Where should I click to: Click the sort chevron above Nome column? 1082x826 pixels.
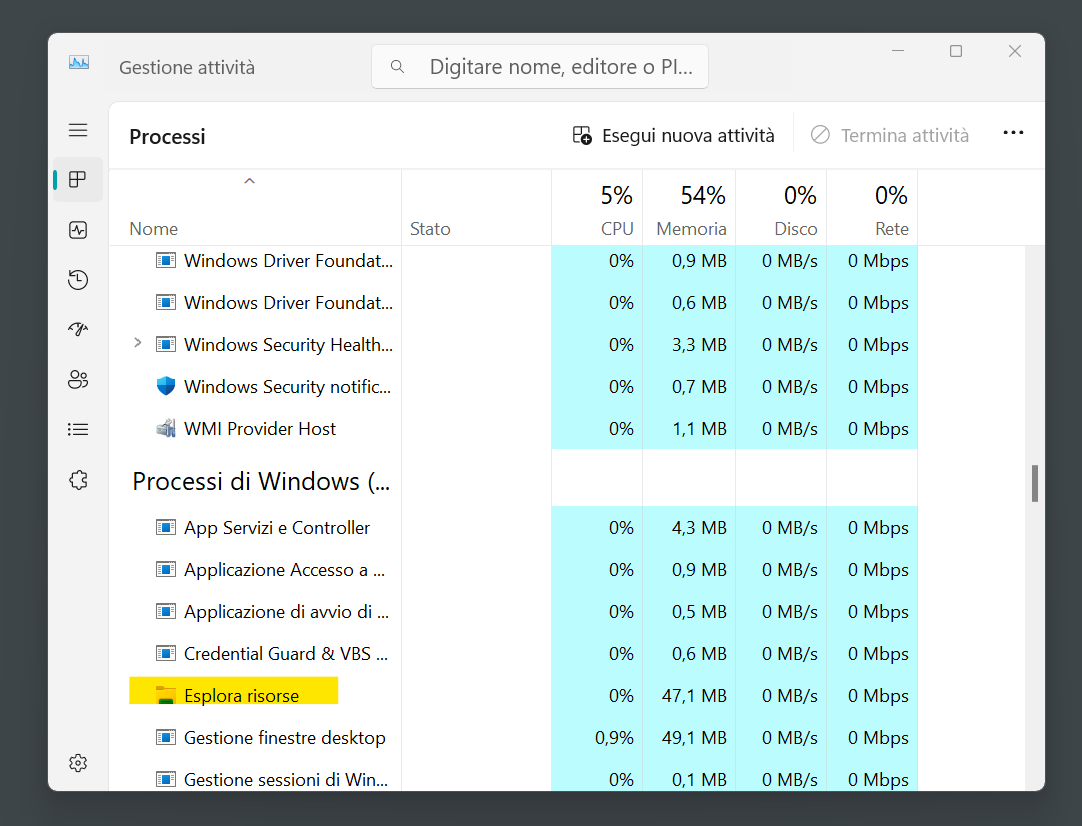coord(250,181)
